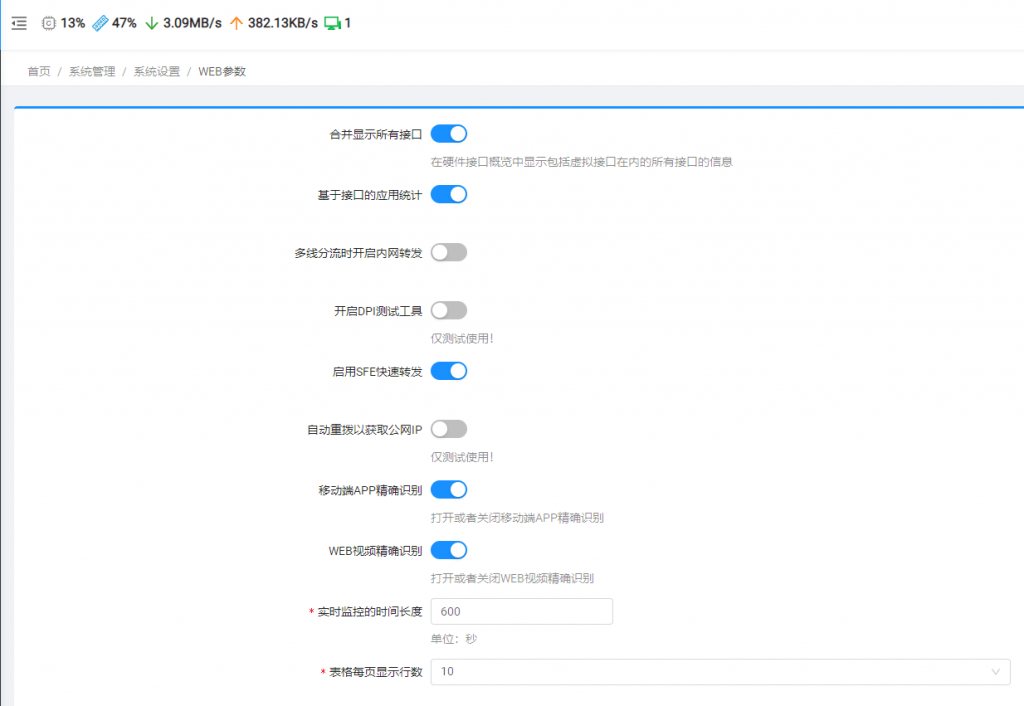The width and height of the screenshot is (1024, 706).
Task: Click the green download speed arrow
Action: coord(152,23)
